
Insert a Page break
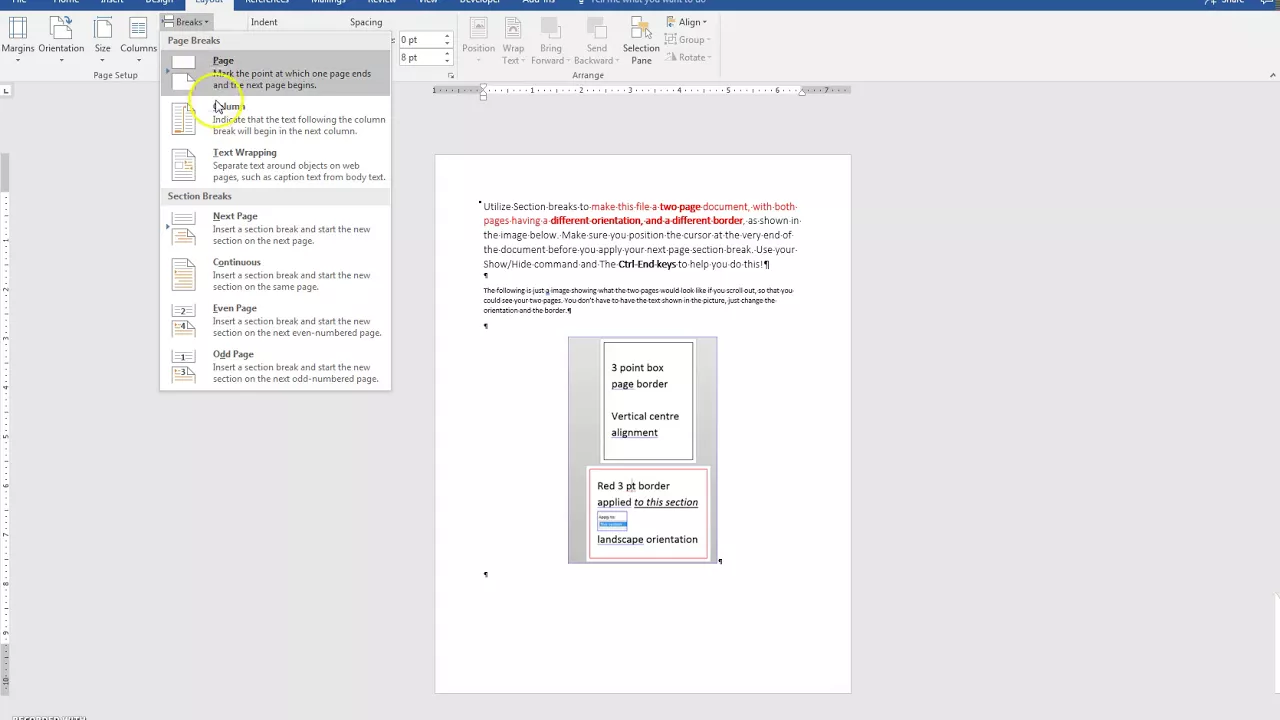tap(275, 73)
